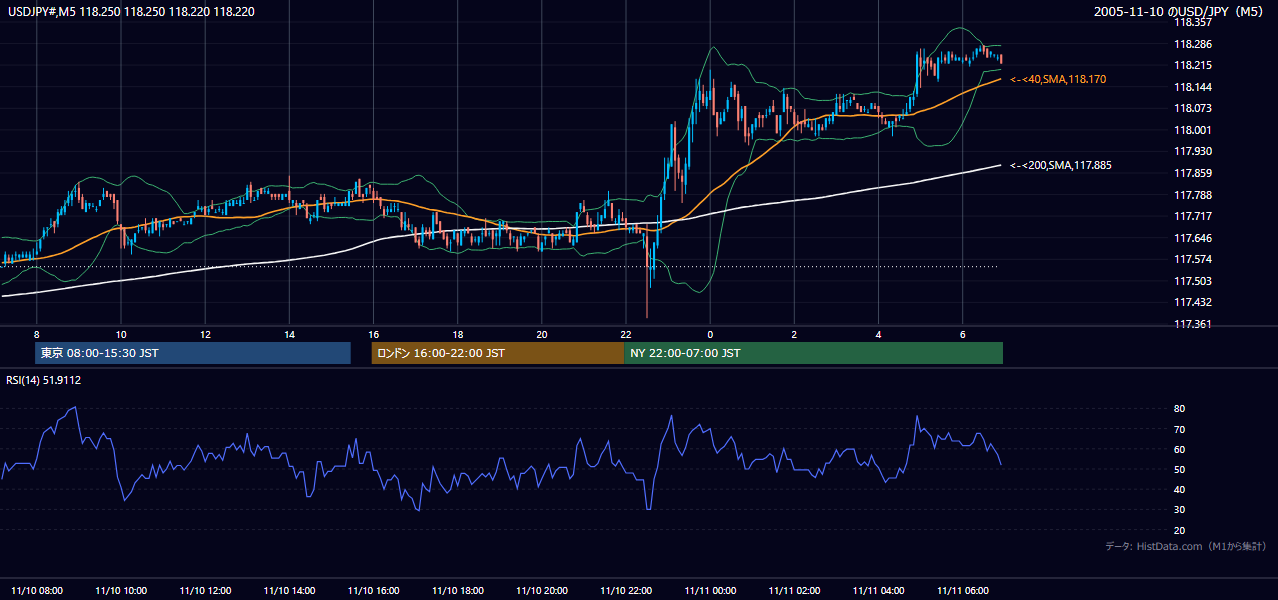The image size is (1278, 600).
Task: Click the bottom time label 11/11 06:00
Action: (962, 591)
